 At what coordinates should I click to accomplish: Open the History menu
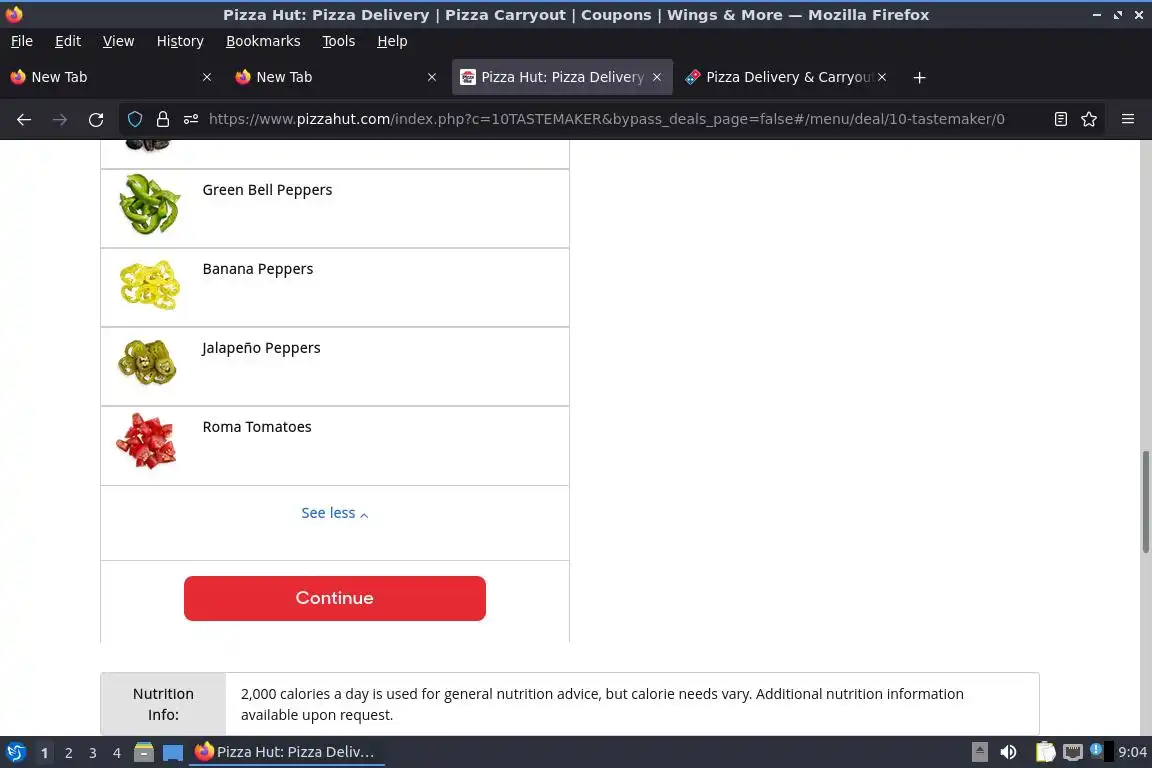[180, 41]
